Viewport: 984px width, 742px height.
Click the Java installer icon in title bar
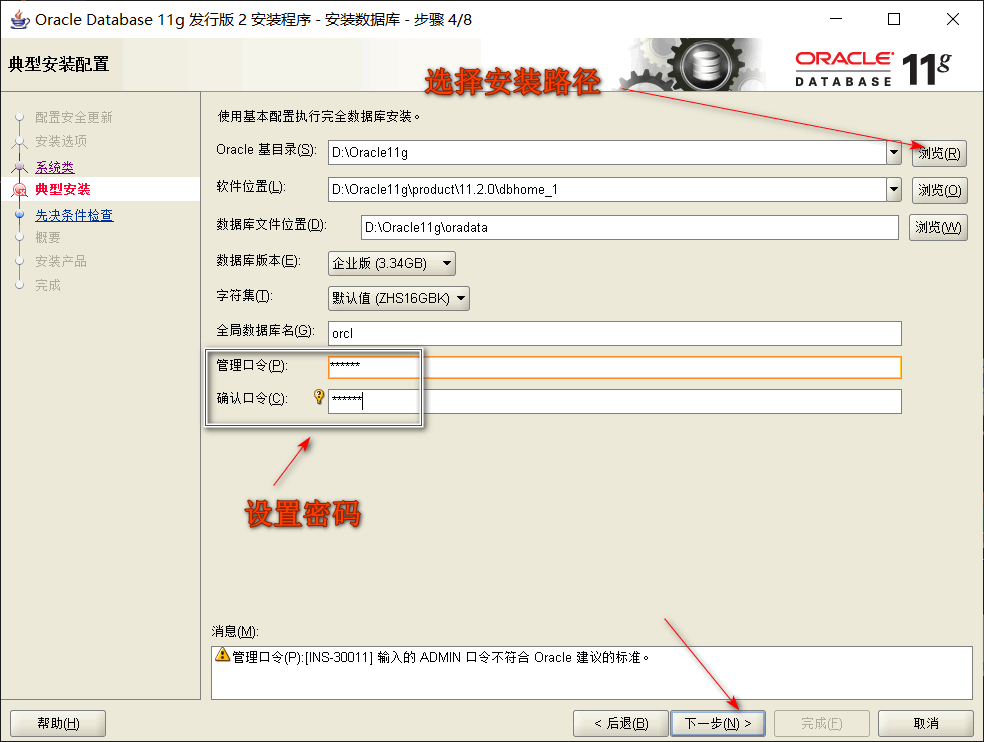[x=19, y=19]
